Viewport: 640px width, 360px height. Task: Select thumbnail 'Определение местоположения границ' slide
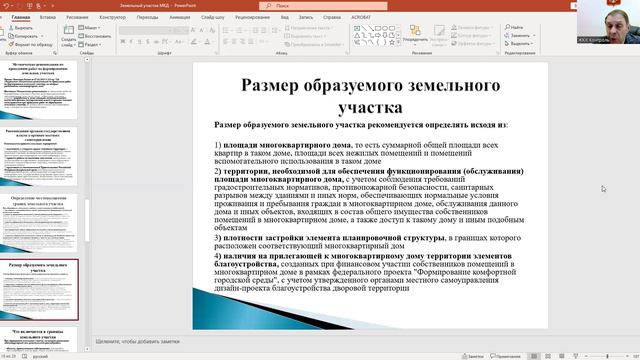click(x=38, y=223)
